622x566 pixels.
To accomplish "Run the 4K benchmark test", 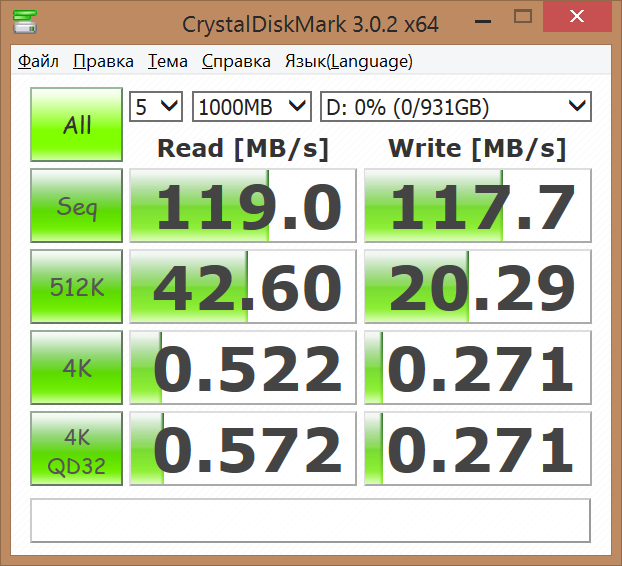I will point(77,367).
